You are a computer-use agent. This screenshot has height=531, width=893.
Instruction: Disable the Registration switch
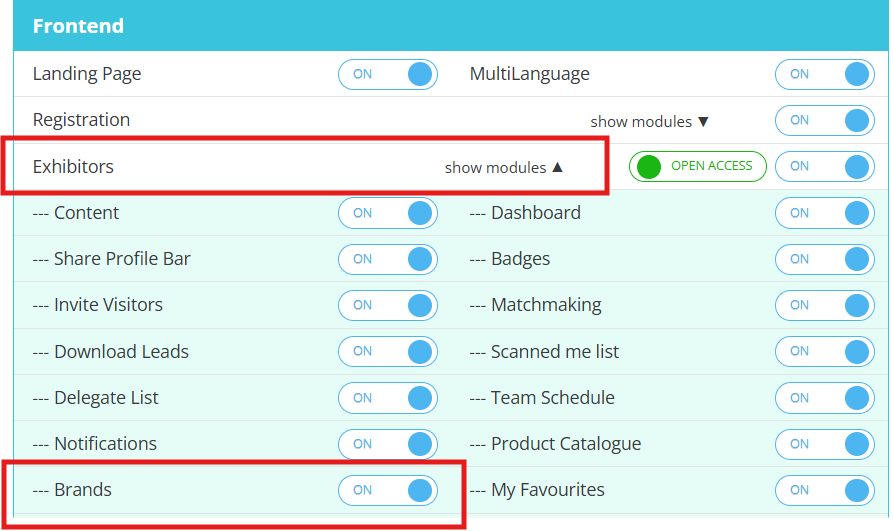[x=825, y=120]
